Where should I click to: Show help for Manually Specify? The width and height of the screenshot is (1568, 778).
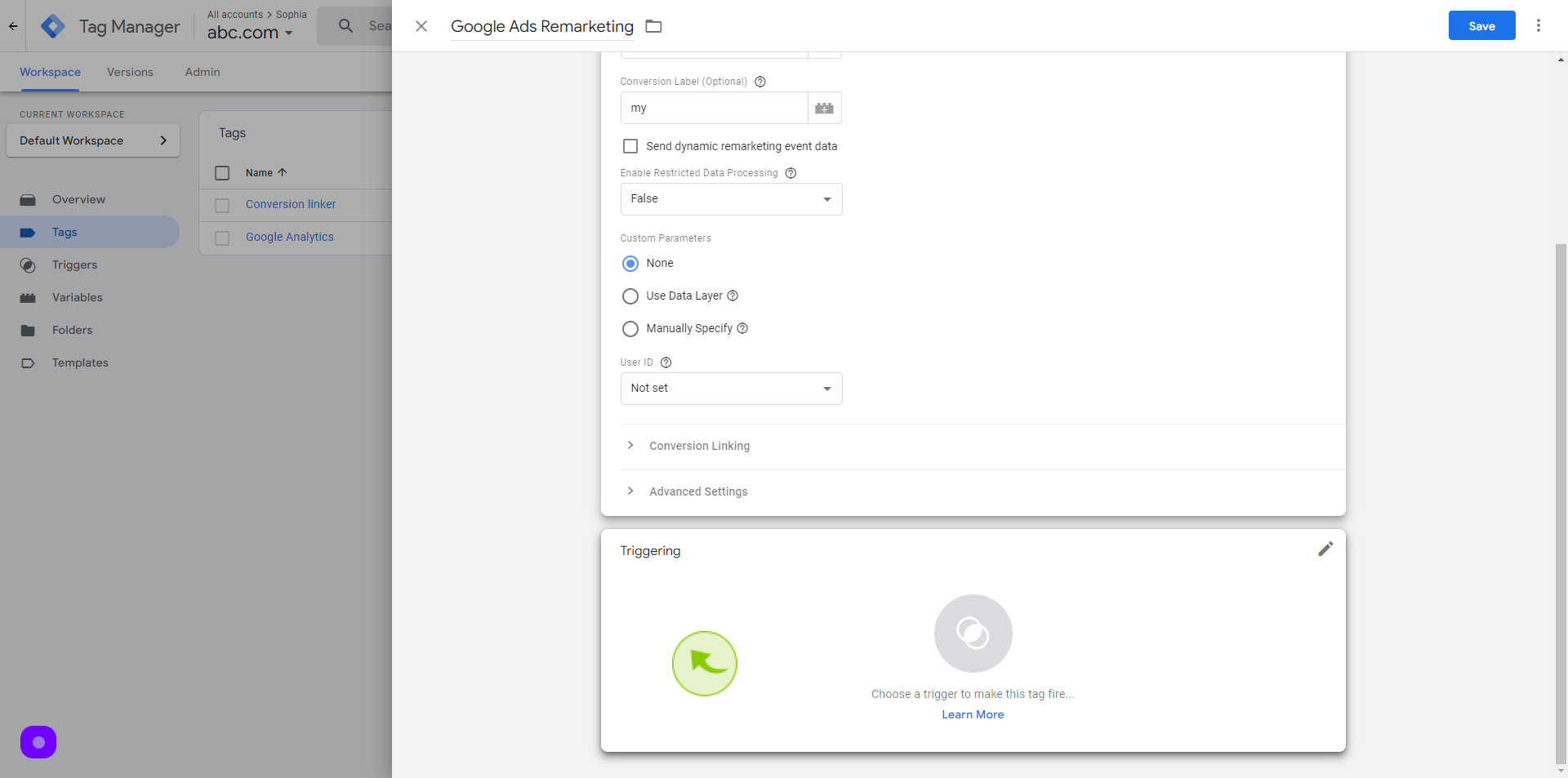pyautogui.click(x=742, y=328)
